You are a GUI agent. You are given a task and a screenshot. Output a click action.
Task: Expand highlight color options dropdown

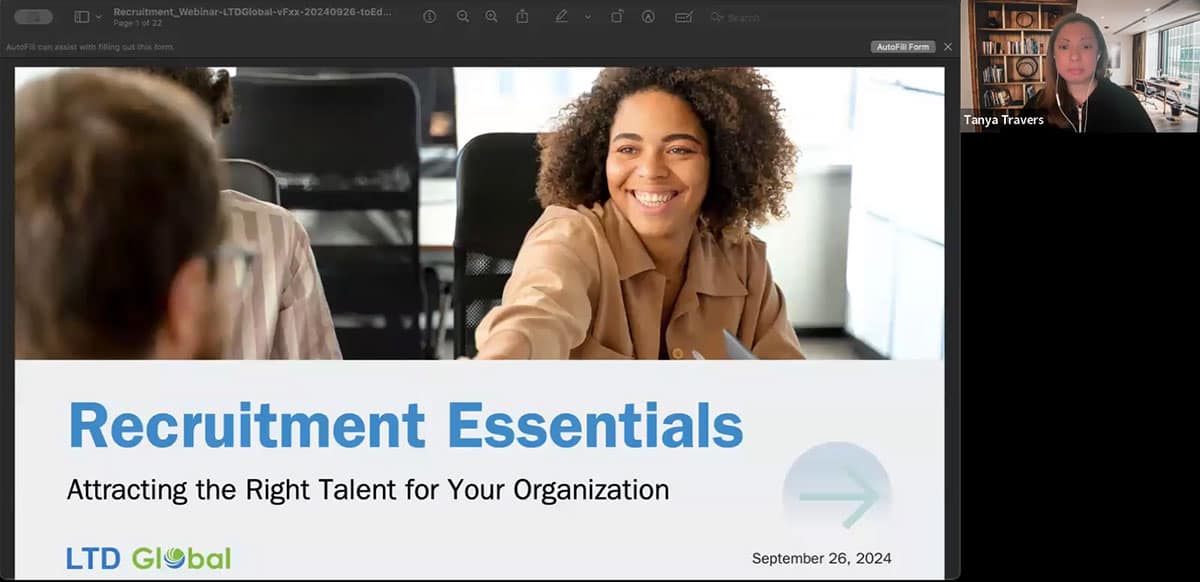[x=587, y=17]
